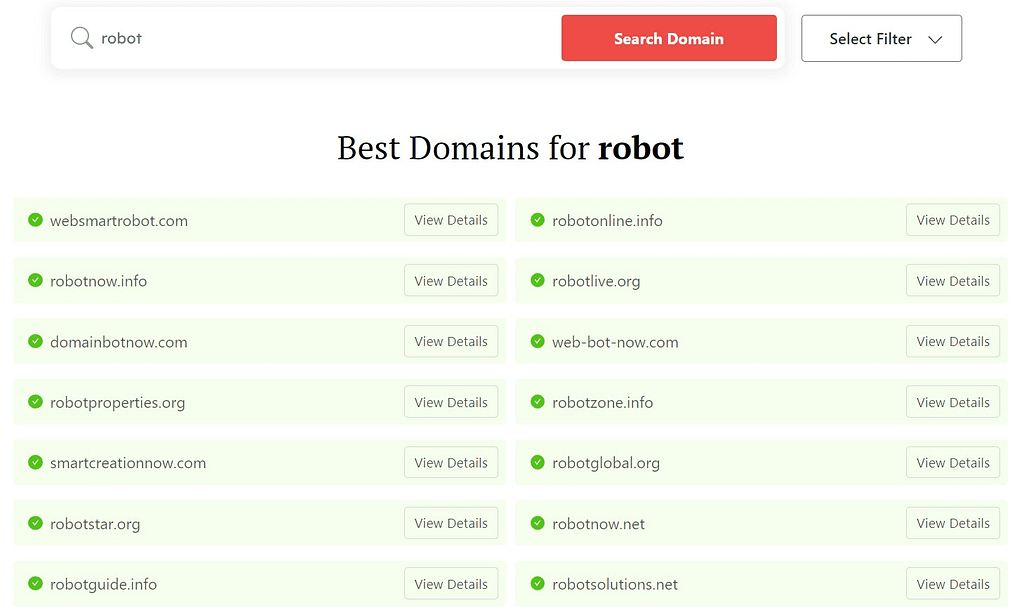Click the web-bot-now.com domain listing

click(x=616, y=341)
